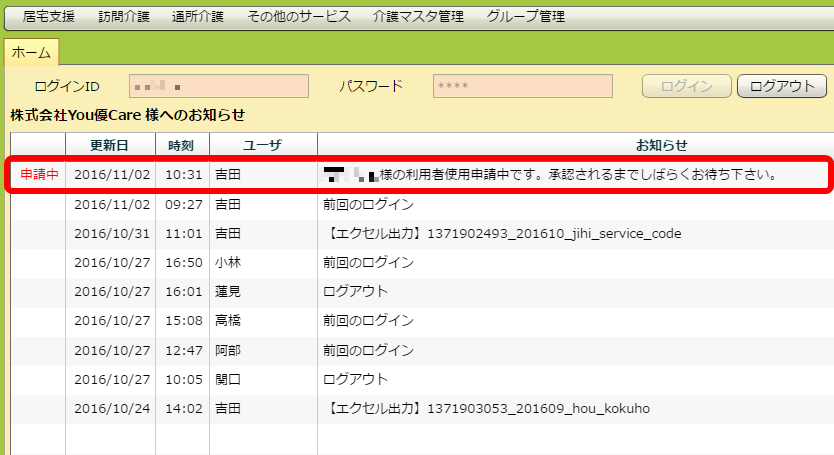Viewport: 834px width, 455px height.
Task: Open the 介護マスタ管理 menu
Action: click(x=417, y=17)
